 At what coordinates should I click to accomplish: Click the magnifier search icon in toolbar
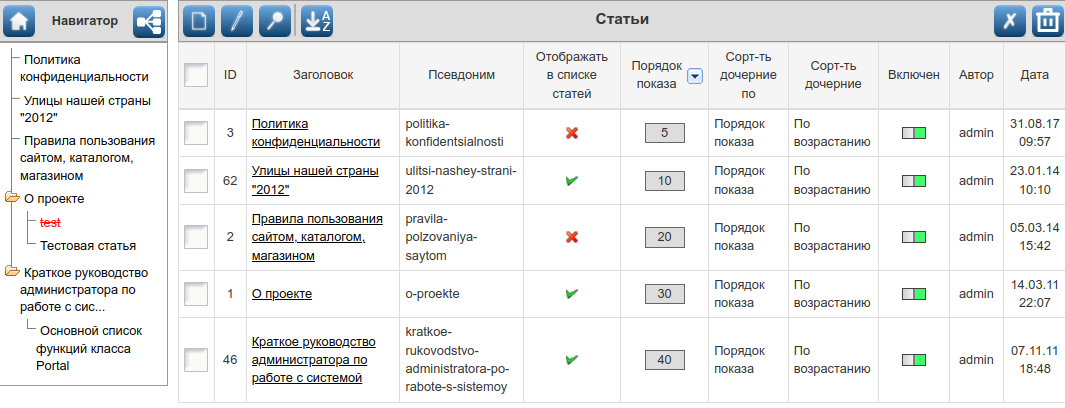274,21
